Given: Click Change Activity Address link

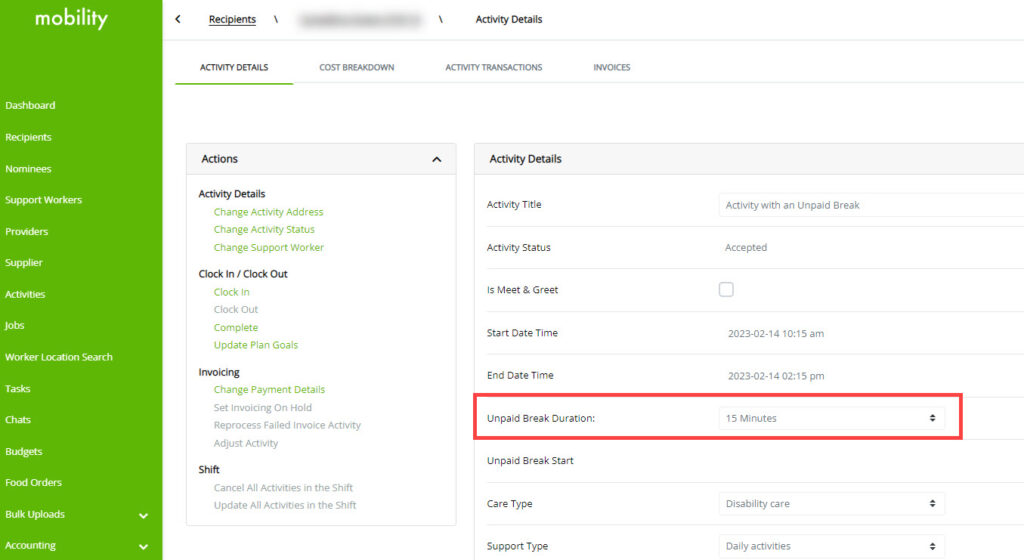Looking at the screenshot, I should (268, 212).
